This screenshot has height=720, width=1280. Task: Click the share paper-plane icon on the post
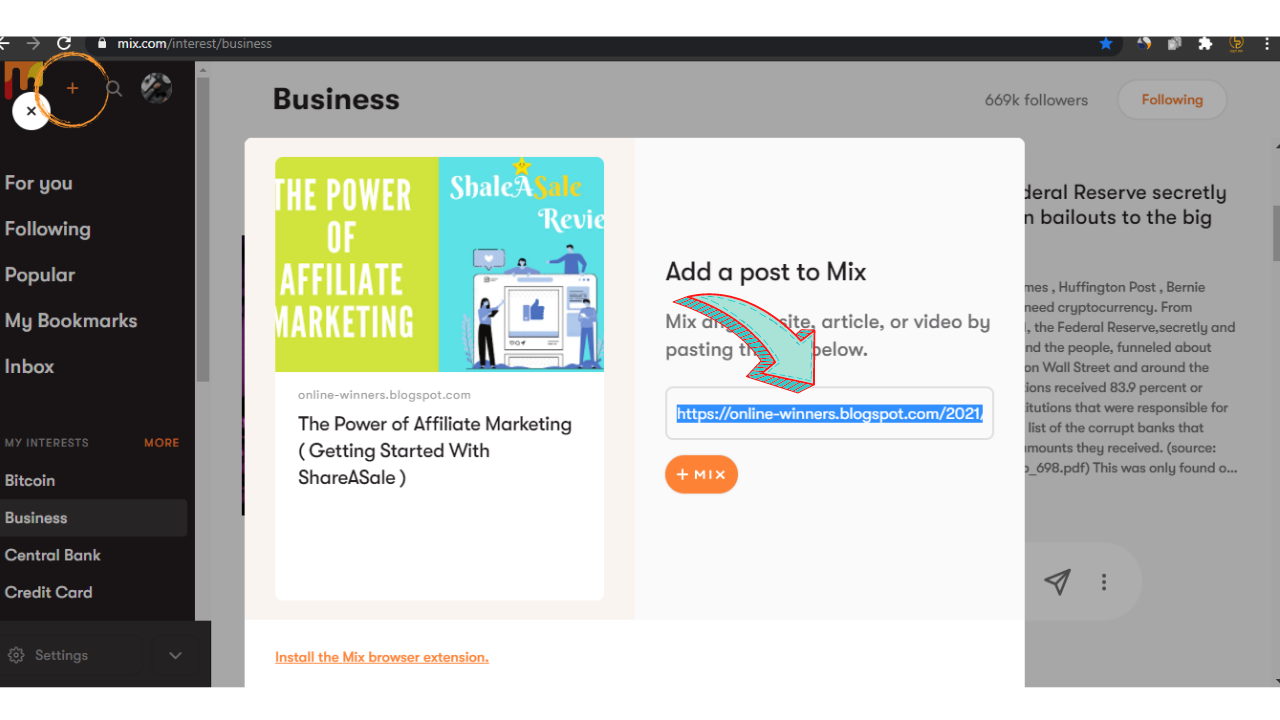[1057, 581]
